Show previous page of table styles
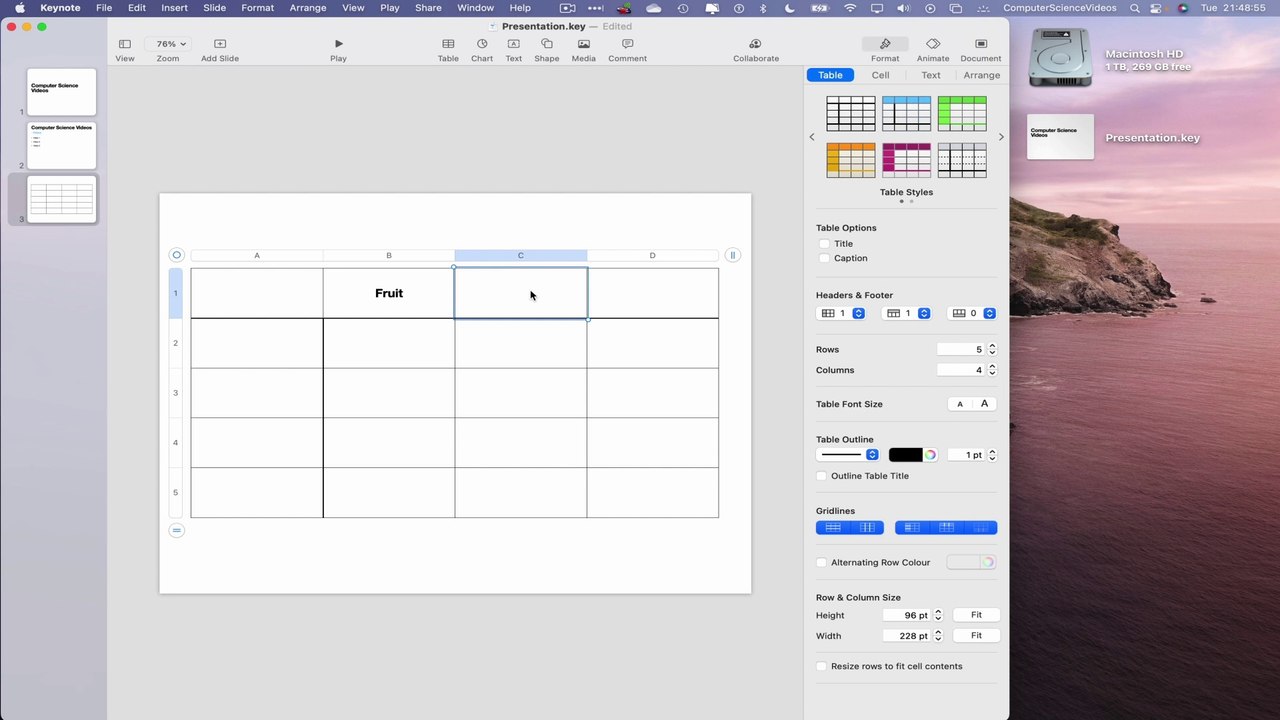This screenshot has height=720, width=1280. (x=812, y=137)
